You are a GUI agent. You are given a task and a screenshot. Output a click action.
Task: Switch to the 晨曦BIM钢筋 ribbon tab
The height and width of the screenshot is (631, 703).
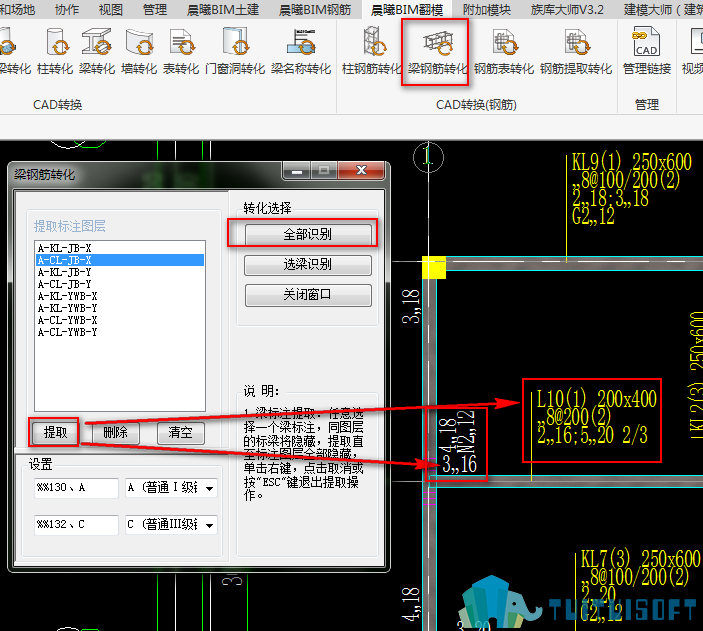(x=314, y=10)
